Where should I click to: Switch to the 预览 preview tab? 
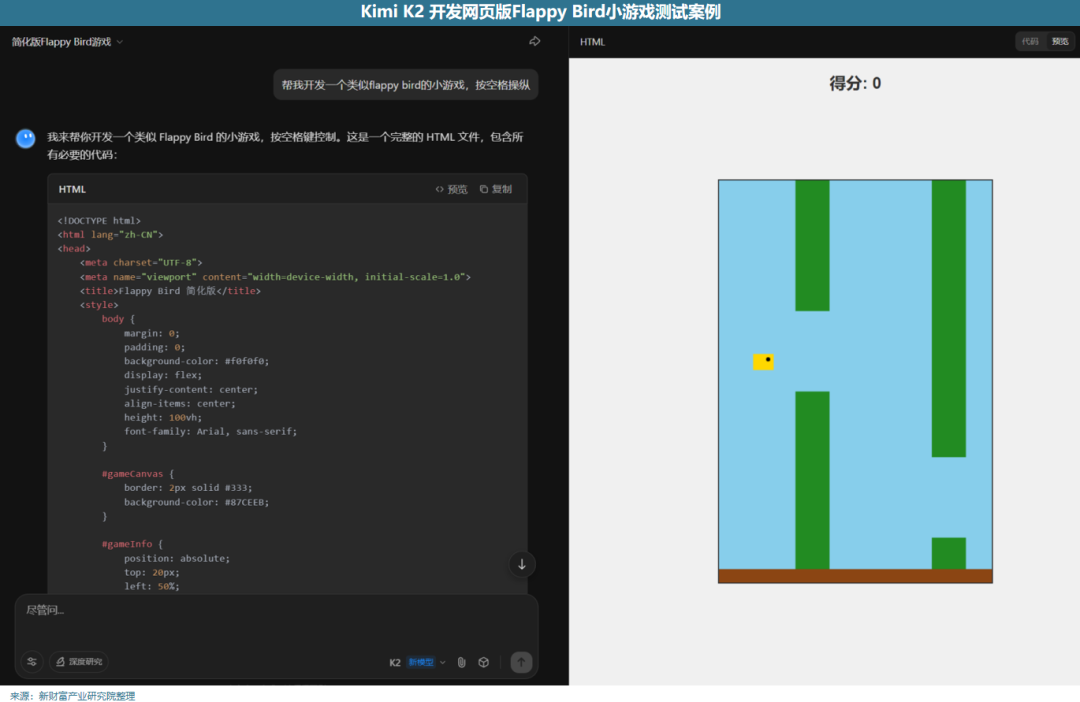tap(1060, 41)
